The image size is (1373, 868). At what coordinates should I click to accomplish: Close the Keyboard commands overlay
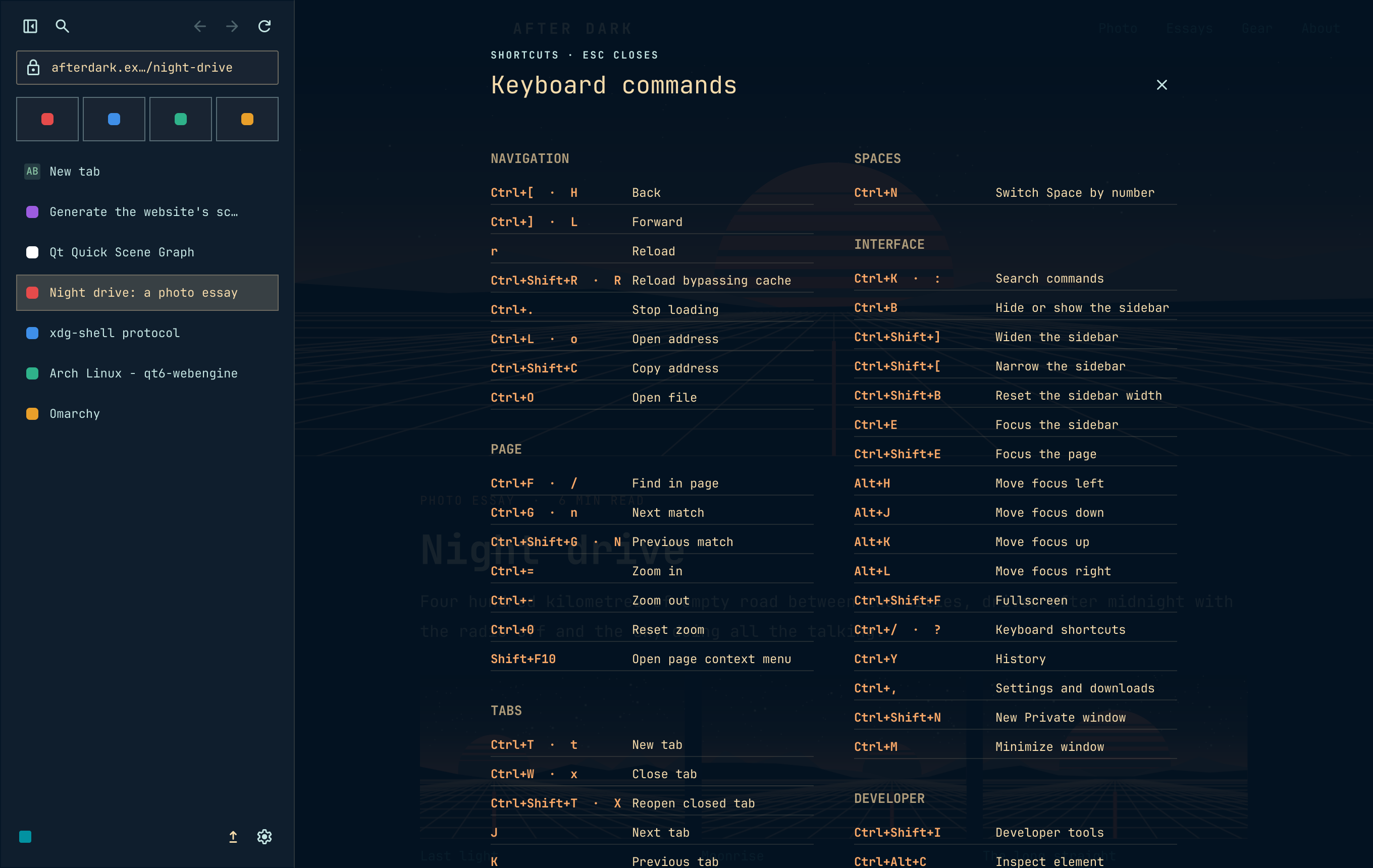point(1161,85)
